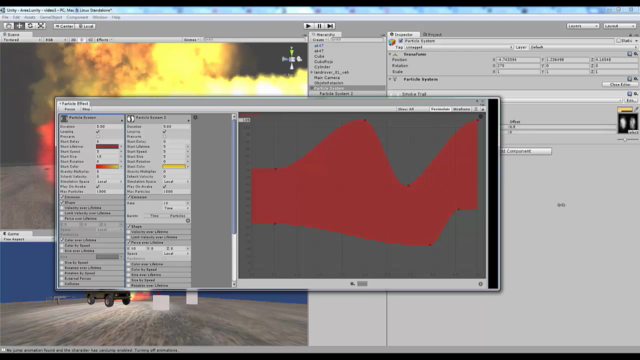Screen dimensions: 640x360
Task: Click the Inspector preview size slider
Action: coord(627,140)
